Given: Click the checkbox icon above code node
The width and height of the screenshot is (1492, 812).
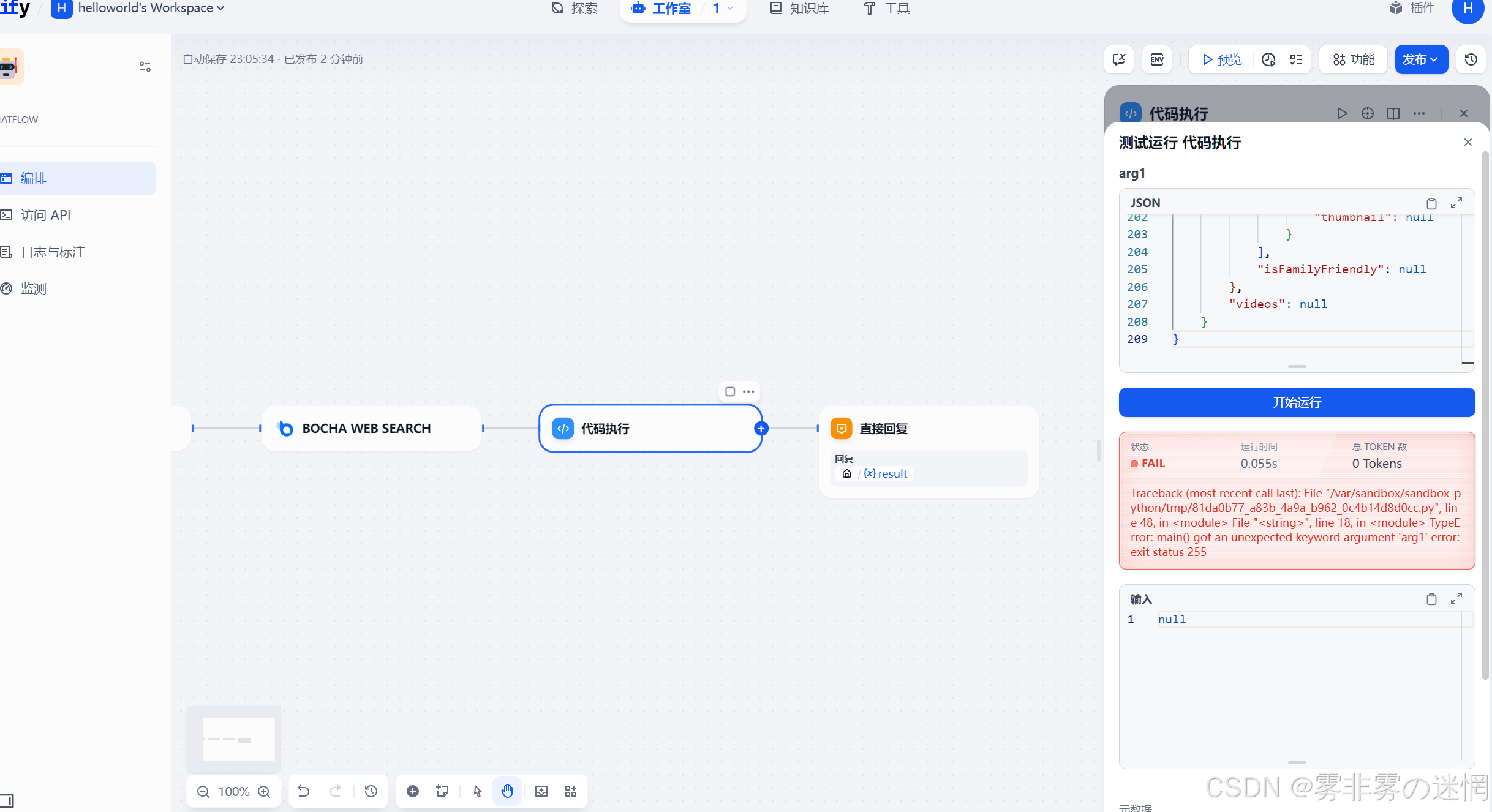Looking at the screenshot, I should click(730, 391).
